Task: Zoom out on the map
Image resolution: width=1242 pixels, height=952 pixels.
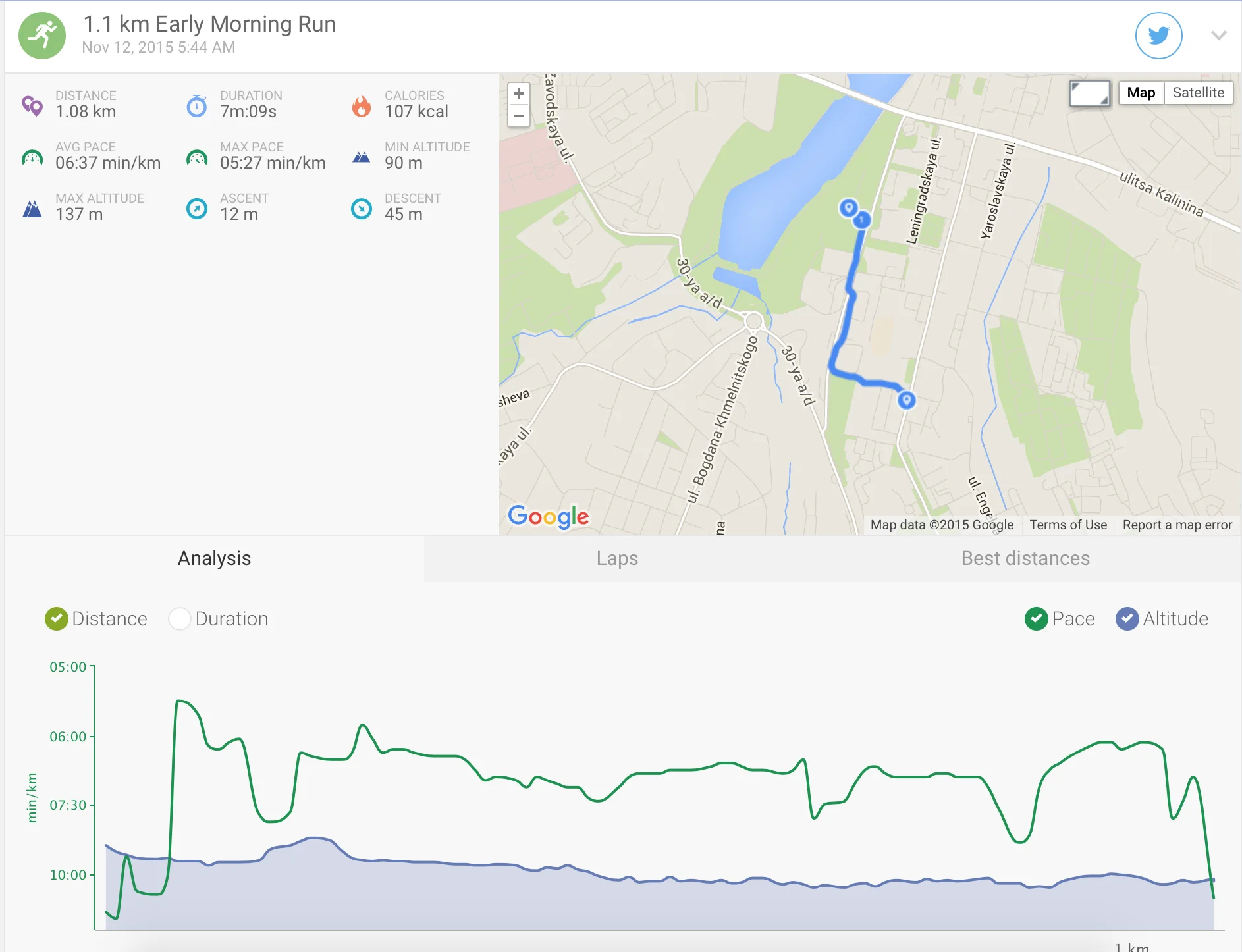Action: point(519,116)
